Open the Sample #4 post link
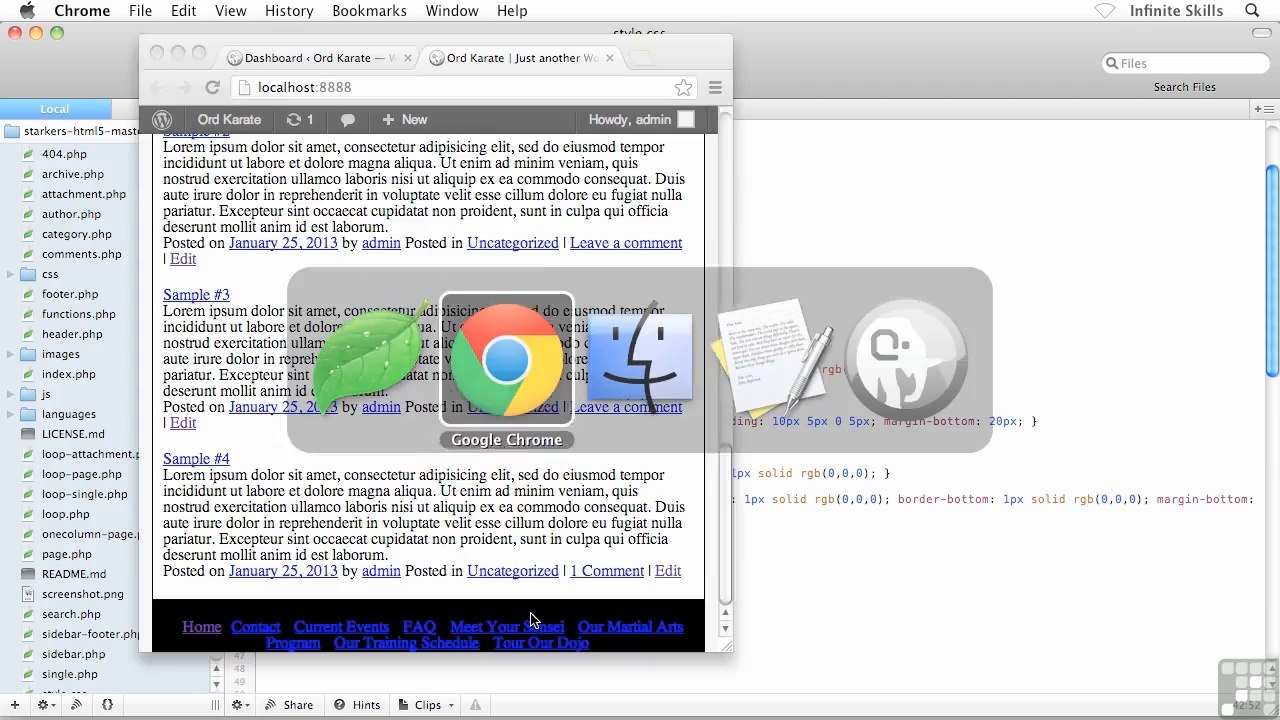The image size is (1280, 720). click(x=196, y=458)
